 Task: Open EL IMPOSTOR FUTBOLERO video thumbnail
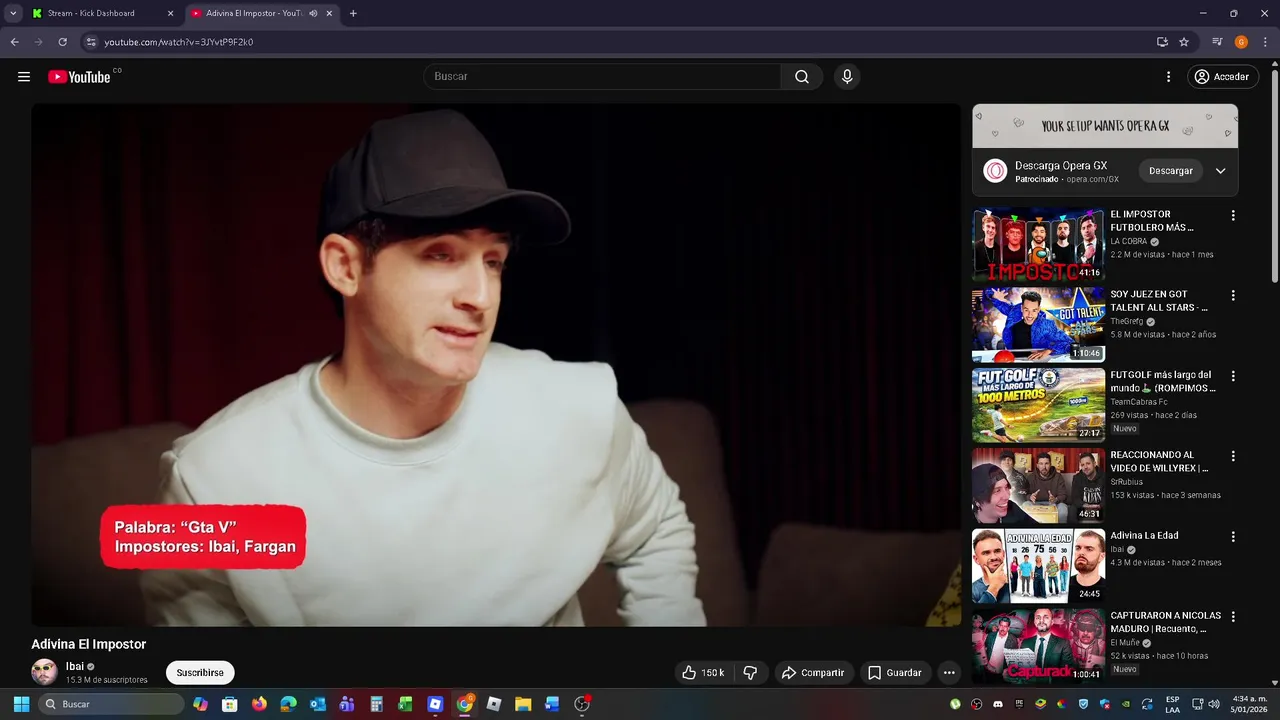(x=1038, y=244)
